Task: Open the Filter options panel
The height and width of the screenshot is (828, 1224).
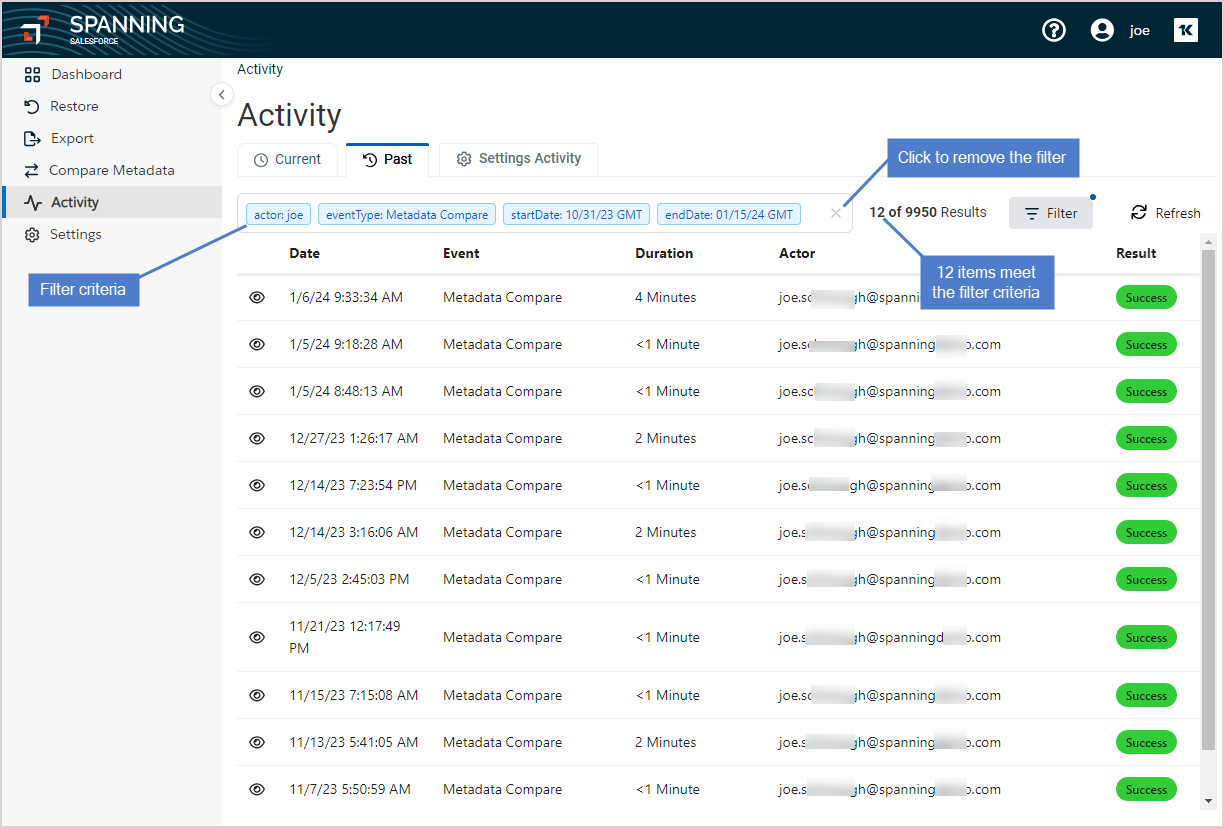Action: tap(1051, 213)
